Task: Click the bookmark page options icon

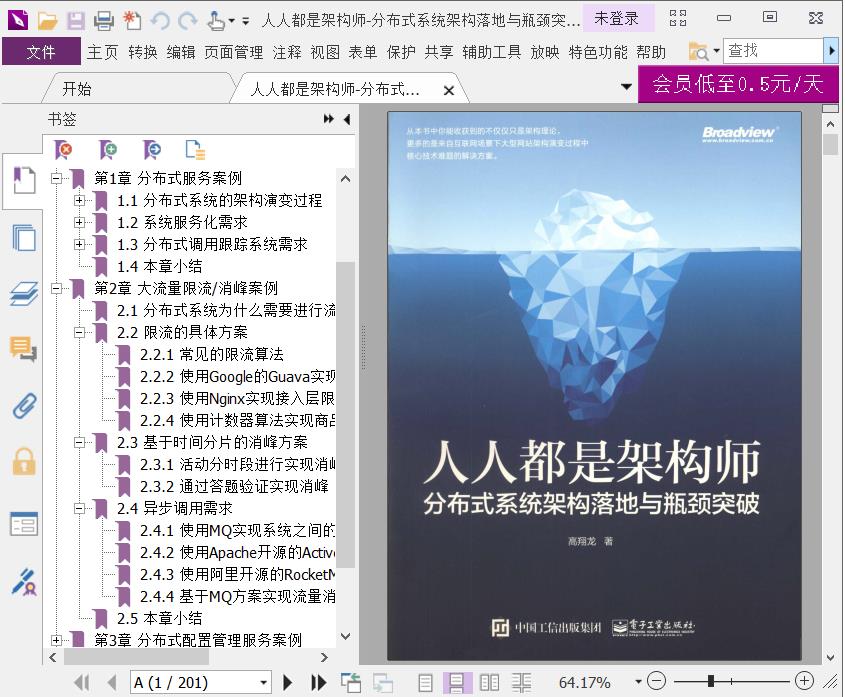Action: 195,149
